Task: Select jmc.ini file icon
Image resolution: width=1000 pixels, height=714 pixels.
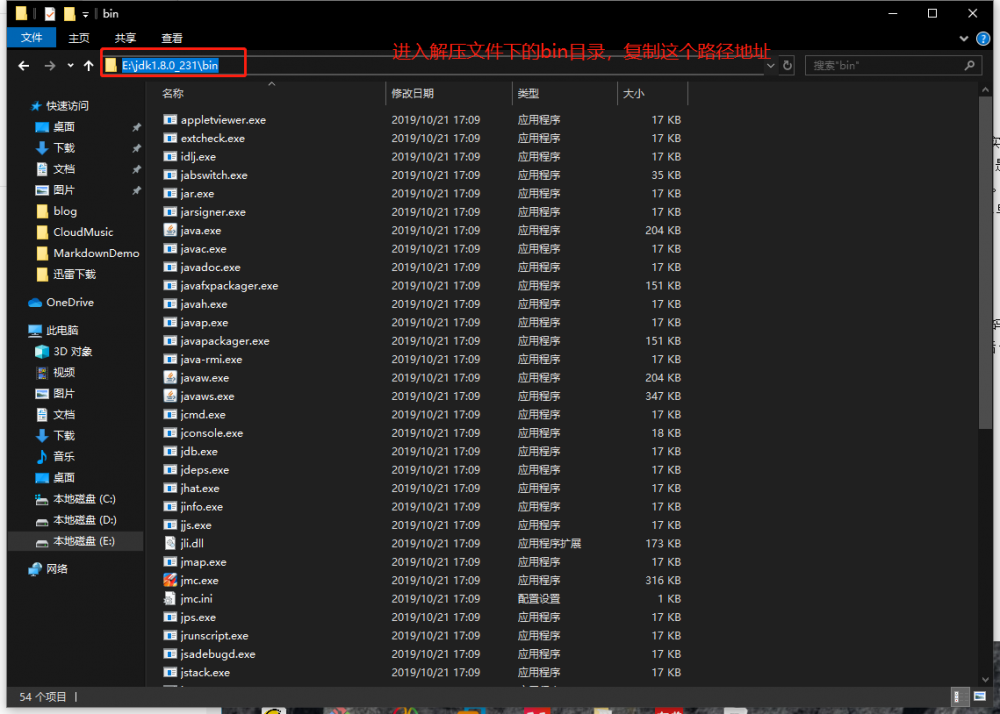Action: coord(170,599)
